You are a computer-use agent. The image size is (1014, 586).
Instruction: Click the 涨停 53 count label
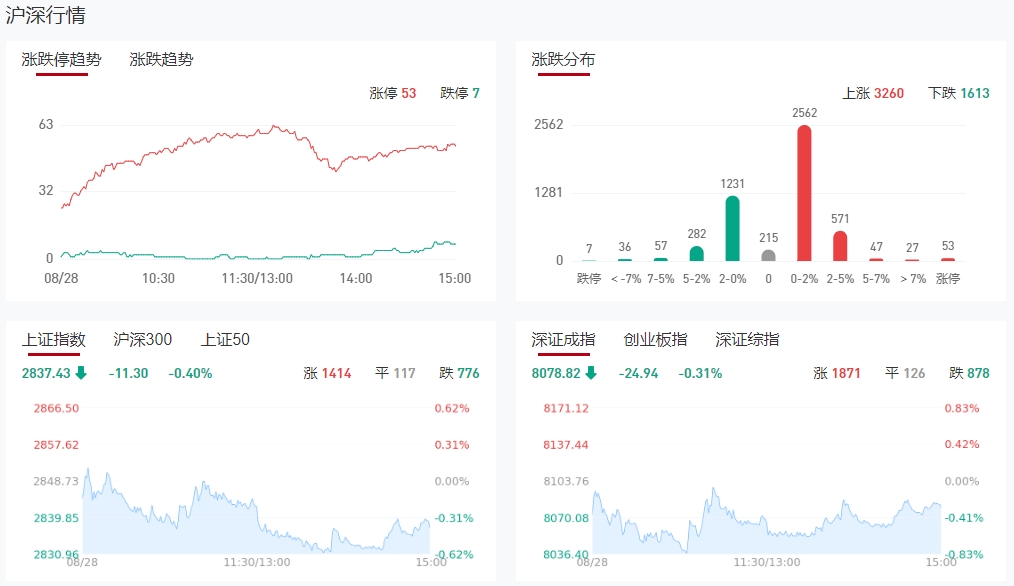[392, 93]
